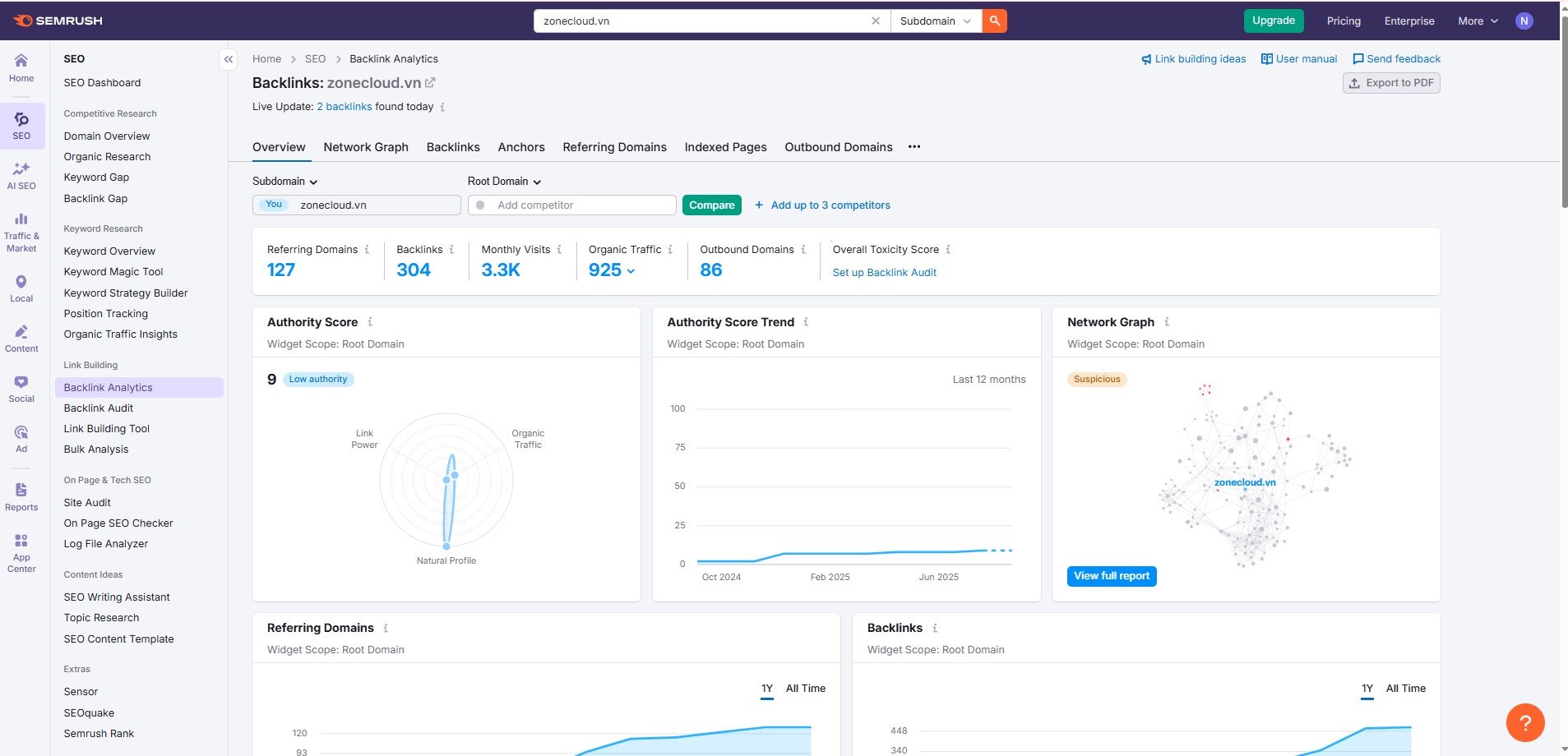Show Network Graph info icon
1568x756 pixels.
[1167, 321]
